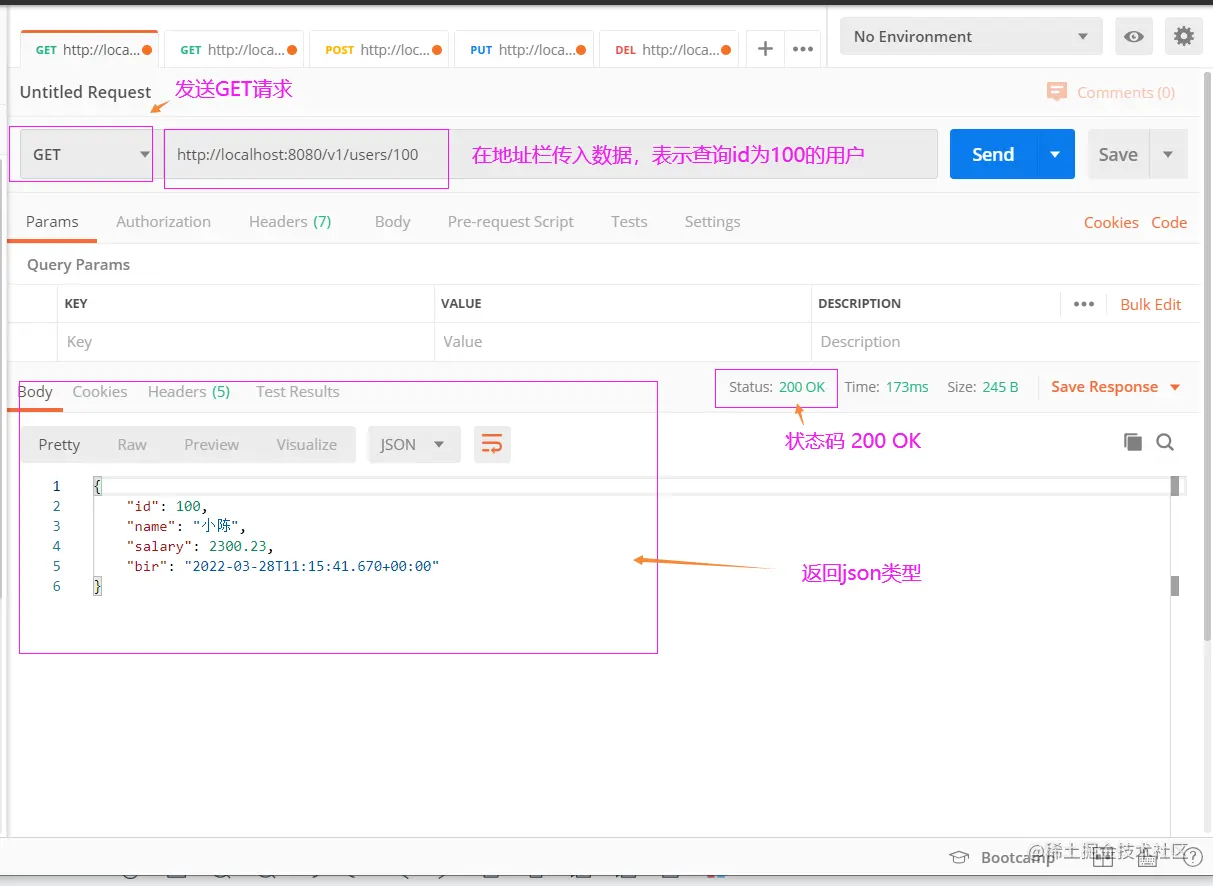
Task: Click the Comments speech bubble icon
Action: tap(1056, 92)
